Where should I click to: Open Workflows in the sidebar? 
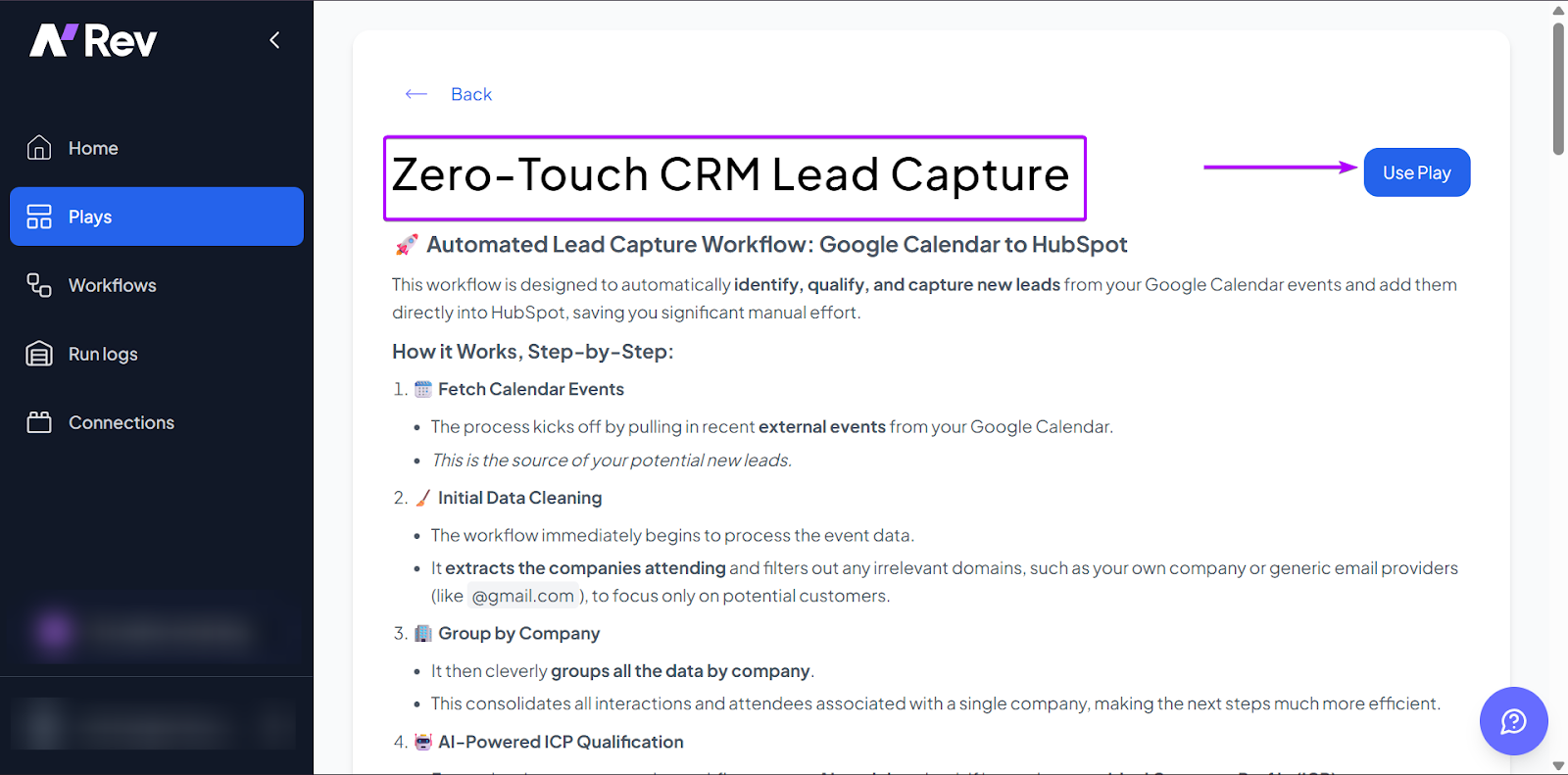click(157, 285)
